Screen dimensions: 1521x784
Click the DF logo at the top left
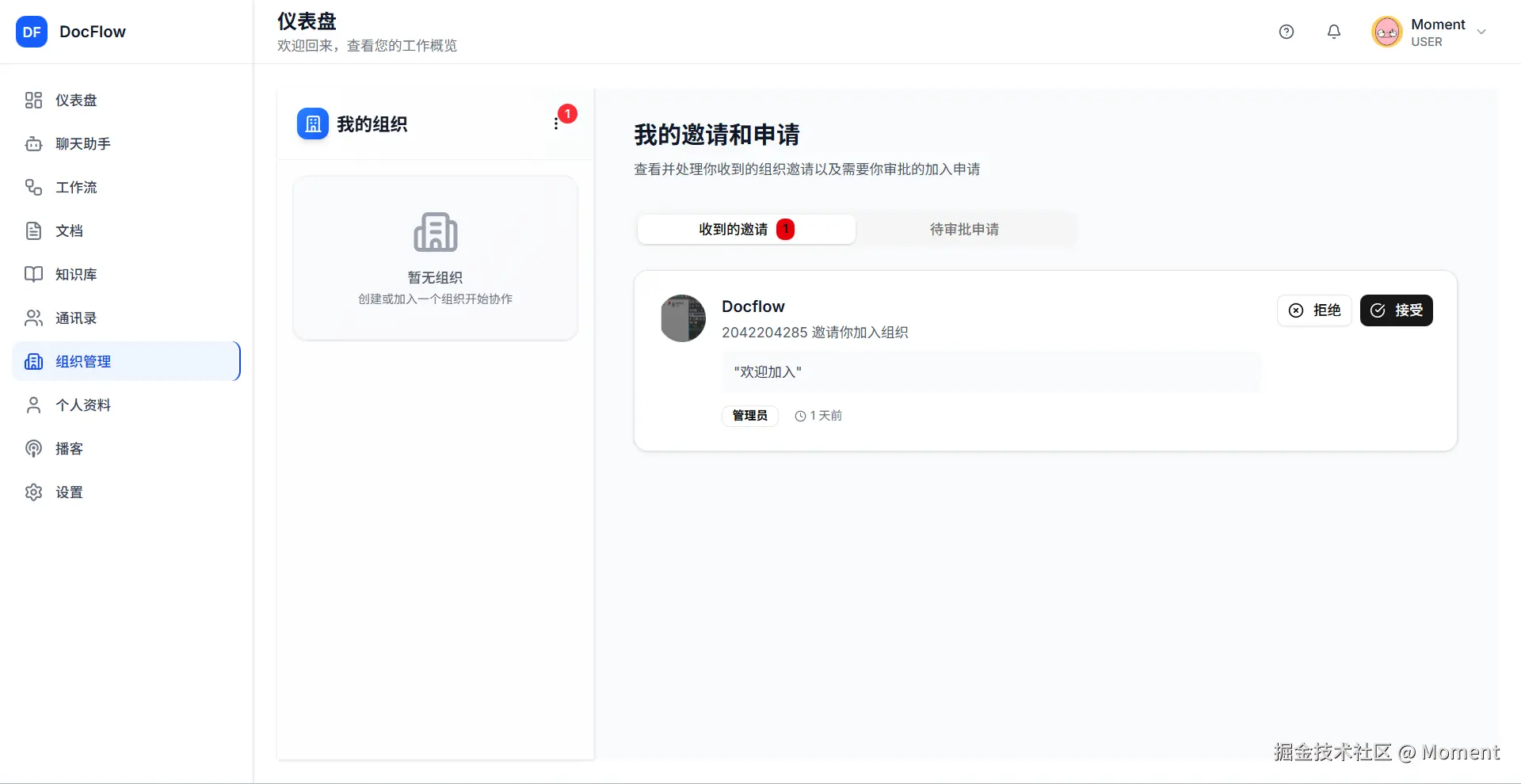pos(32,32)
